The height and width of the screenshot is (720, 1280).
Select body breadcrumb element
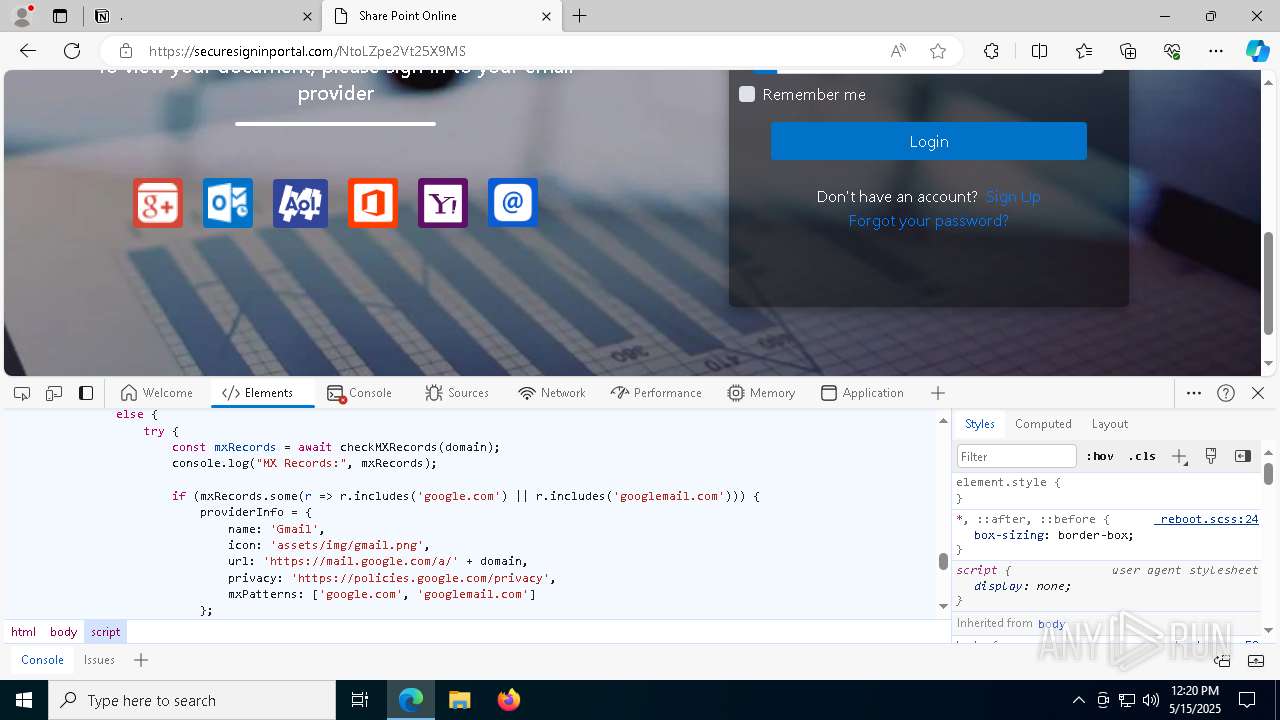click(x=63, y=632)
